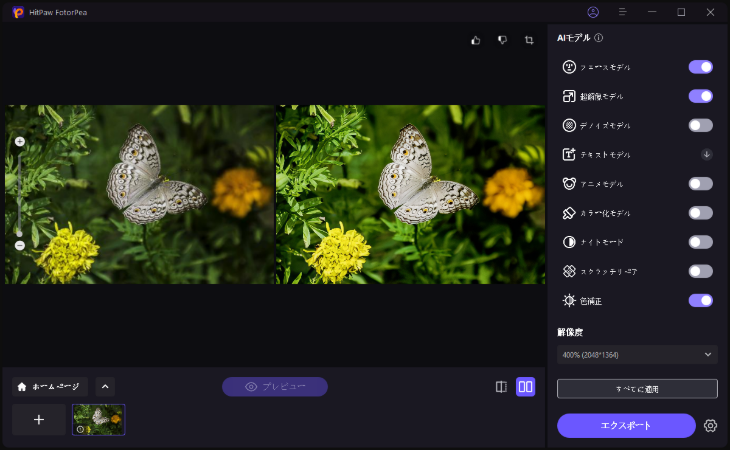Viewport: 730px width, 450px height.
Task: Disable the 超解像モデル toggle
Action: (x=700, y=96)
